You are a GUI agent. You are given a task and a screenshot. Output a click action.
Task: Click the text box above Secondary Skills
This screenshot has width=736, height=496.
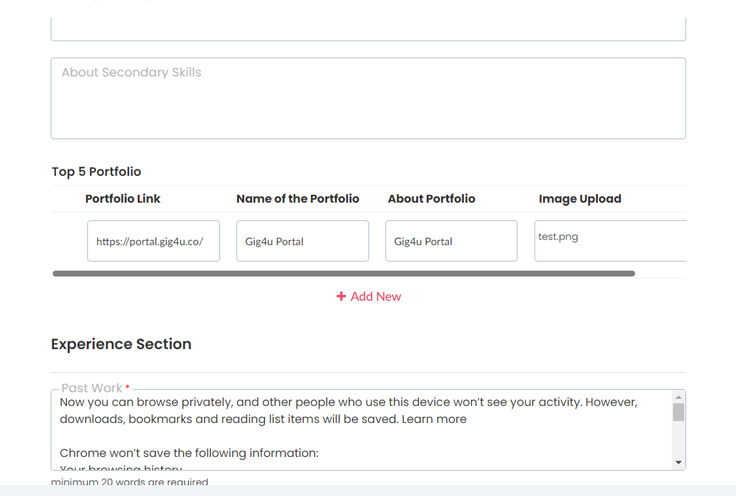click(368, 28)
